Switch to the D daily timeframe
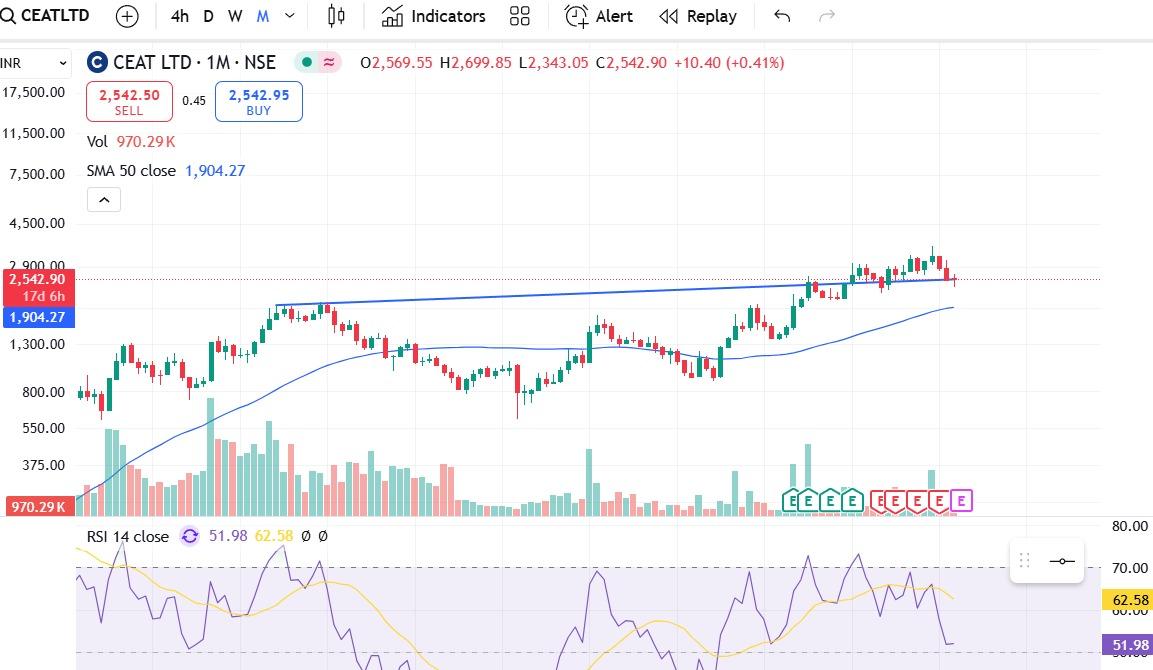This screenshot has width=1153, height=670. point(208,16)
